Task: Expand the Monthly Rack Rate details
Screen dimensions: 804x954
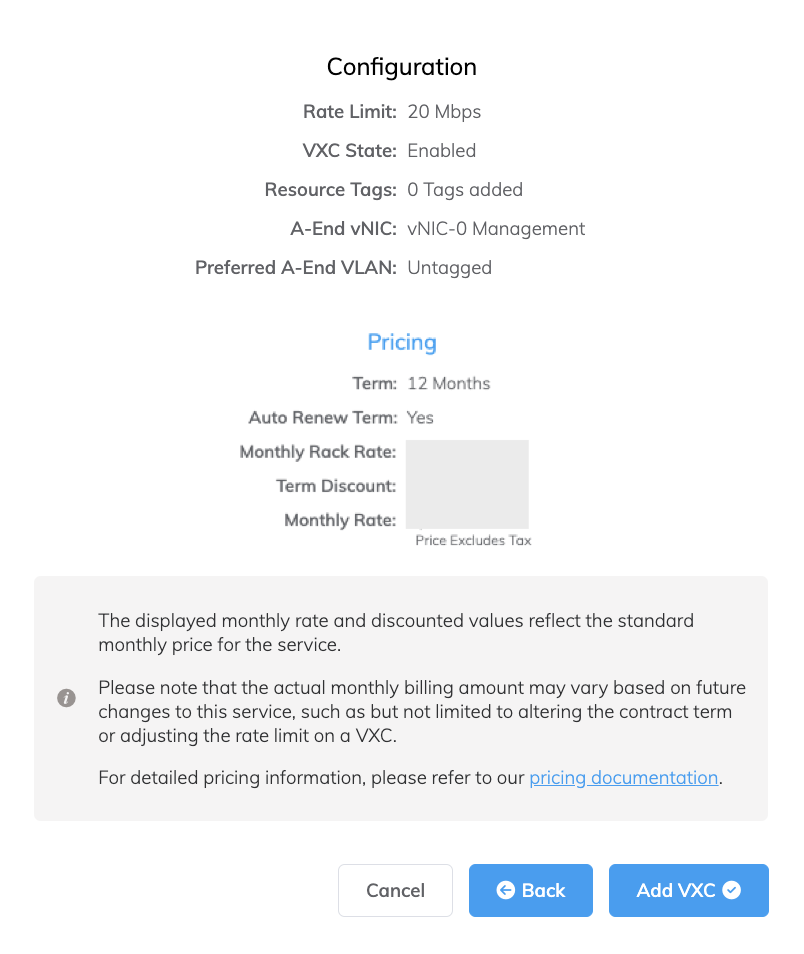Action: [x=467, y=452]
